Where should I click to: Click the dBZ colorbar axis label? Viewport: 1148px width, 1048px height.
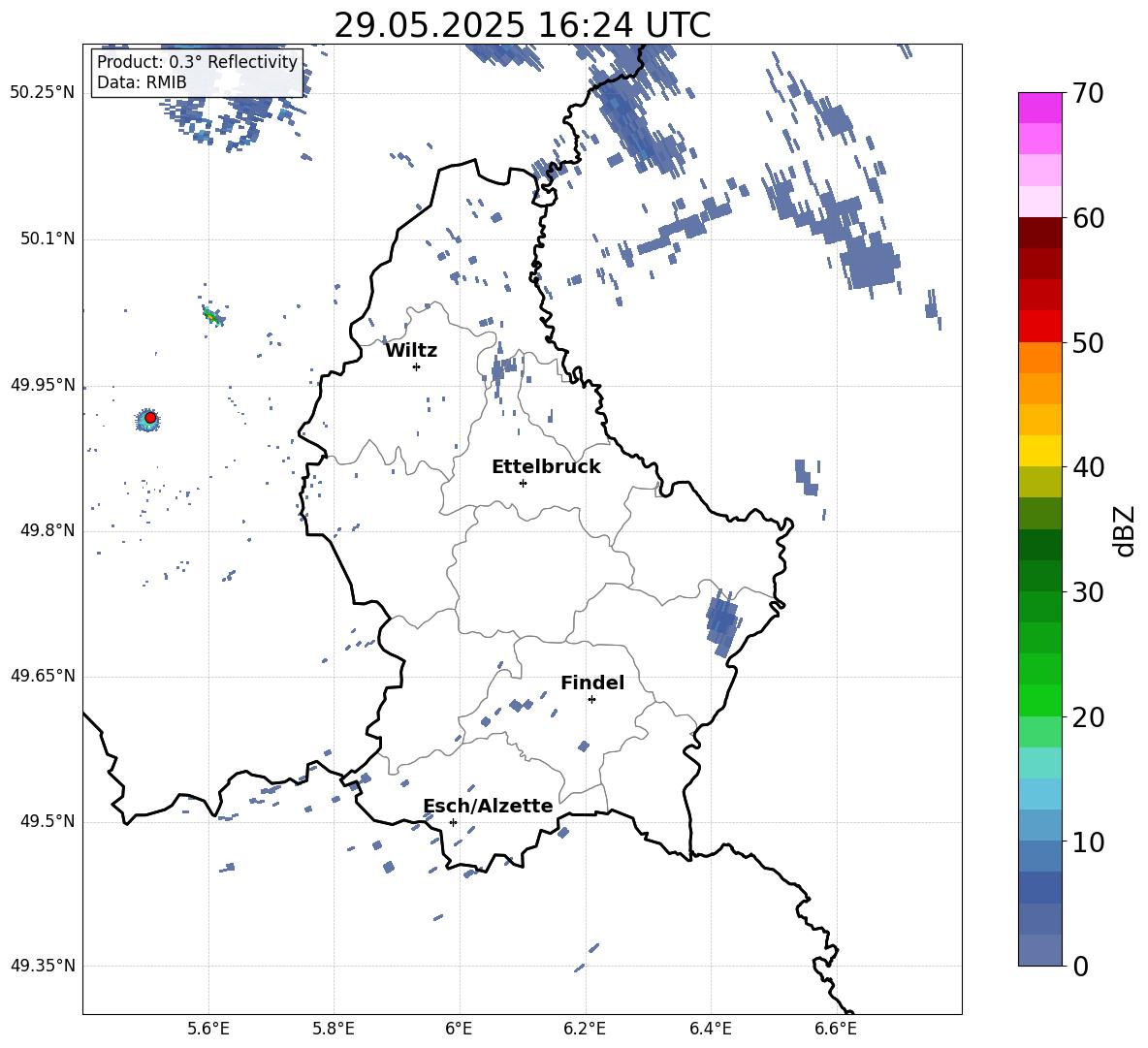[x=1124, y=530]
